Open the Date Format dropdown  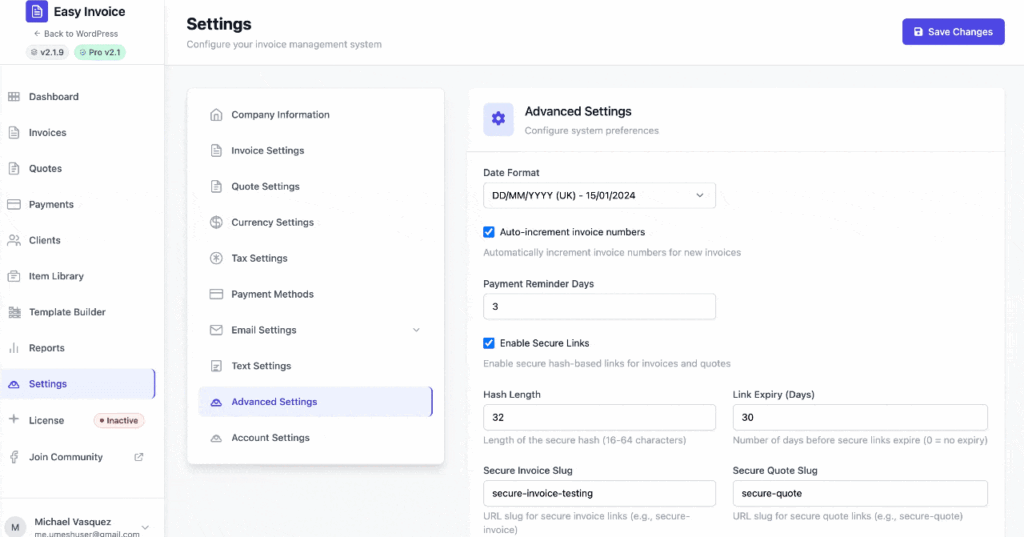point(599,195)
